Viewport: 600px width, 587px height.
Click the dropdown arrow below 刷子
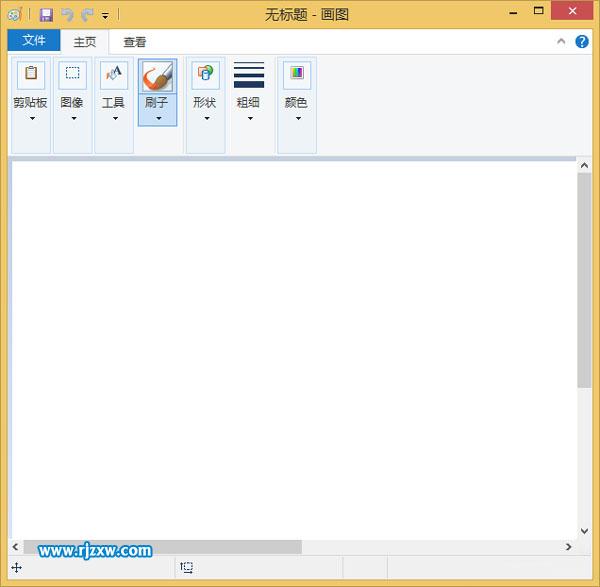tap(157, 118)
